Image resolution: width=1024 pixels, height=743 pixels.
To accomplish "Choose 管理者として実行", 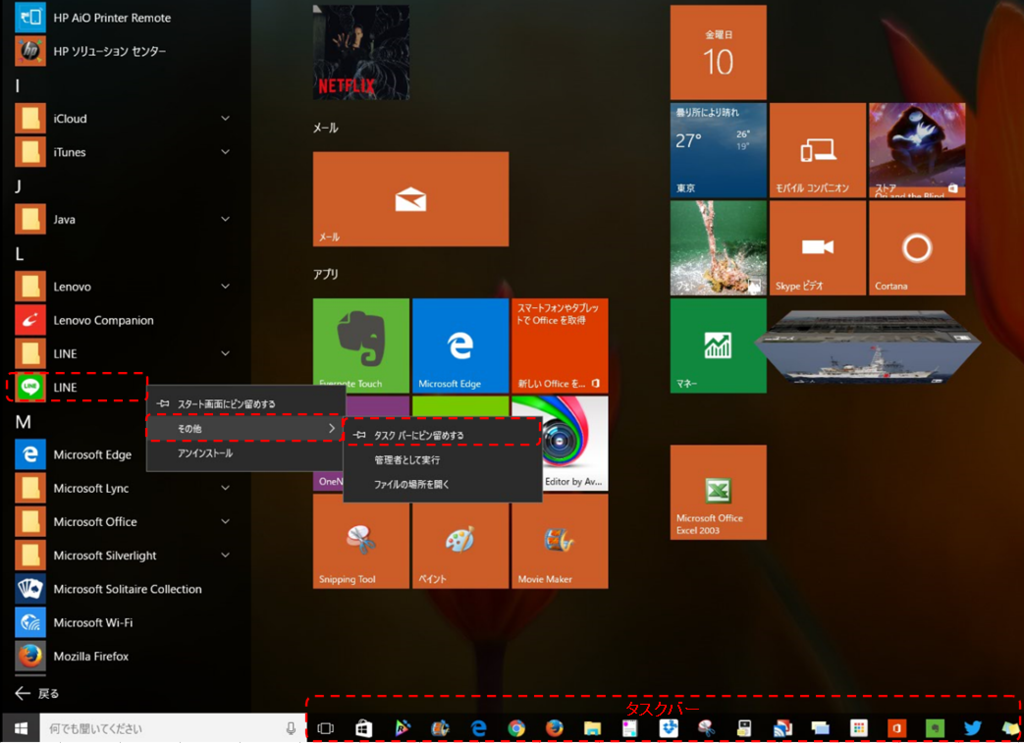I will tap(443, 460).
